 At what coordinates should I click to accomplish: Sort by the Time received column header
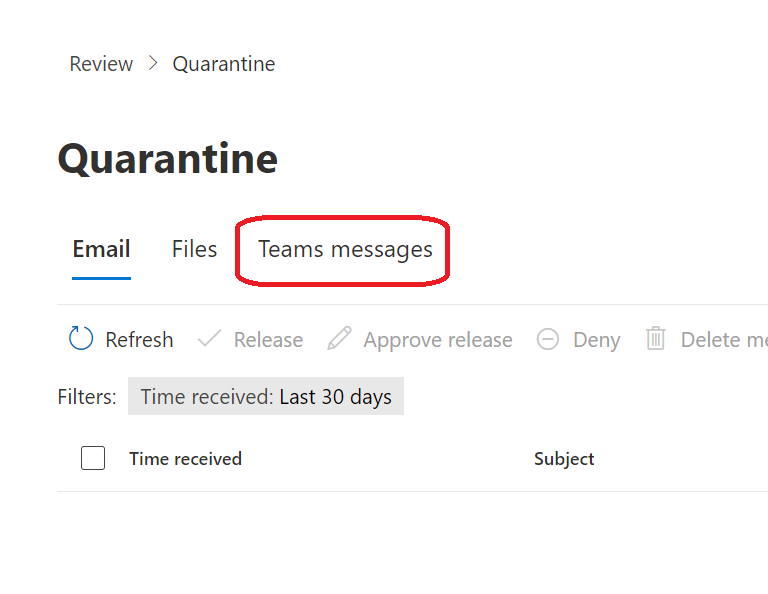pyautogui.click(x=185, y=459)
